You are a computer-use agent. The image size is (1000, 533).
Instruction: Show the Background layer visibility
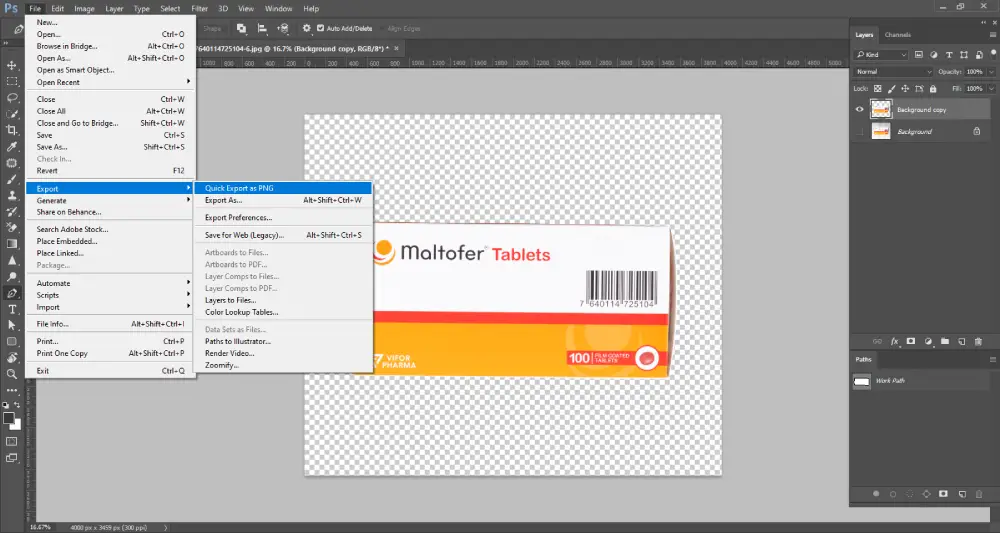point(859,131)
